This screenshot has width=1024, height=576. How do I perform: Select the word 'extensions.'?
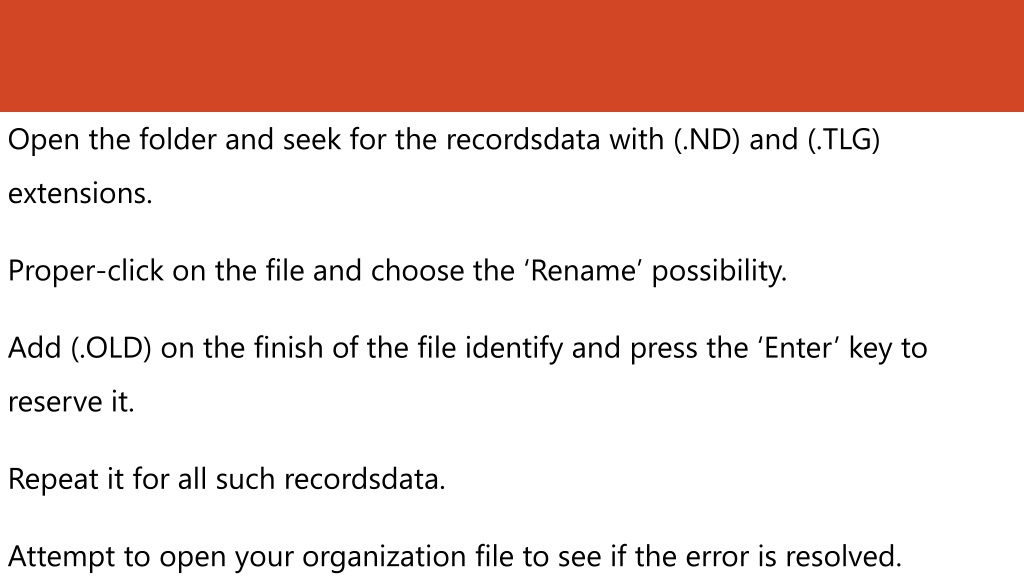tap(80, 193)
